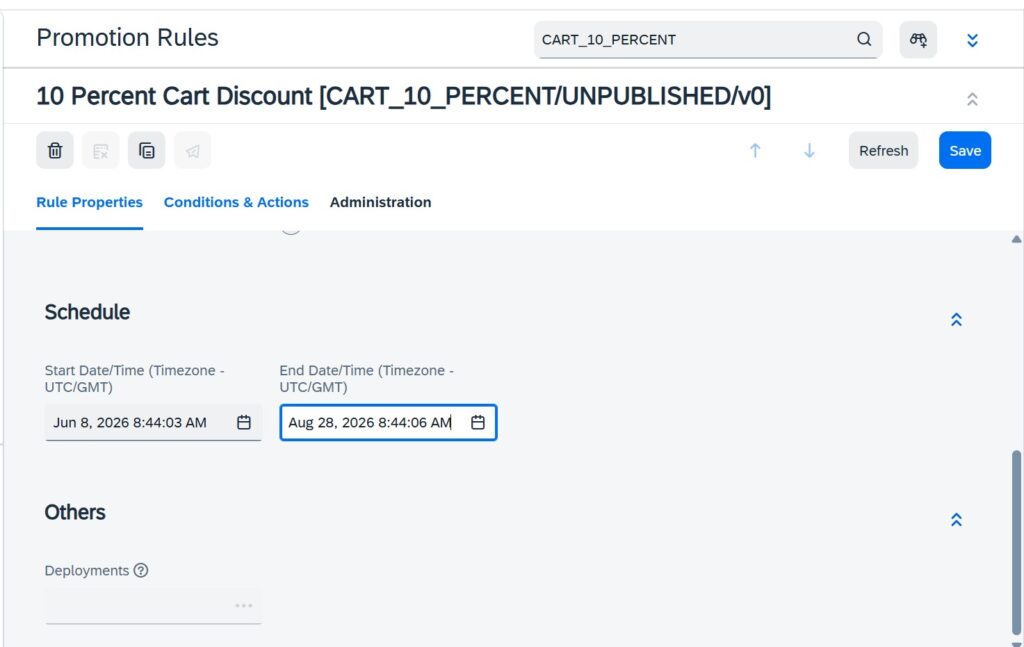Screen dimensions: 1024x647
Task: Switch to Conditions & Actions tab
Action: (x=236, y=202)
